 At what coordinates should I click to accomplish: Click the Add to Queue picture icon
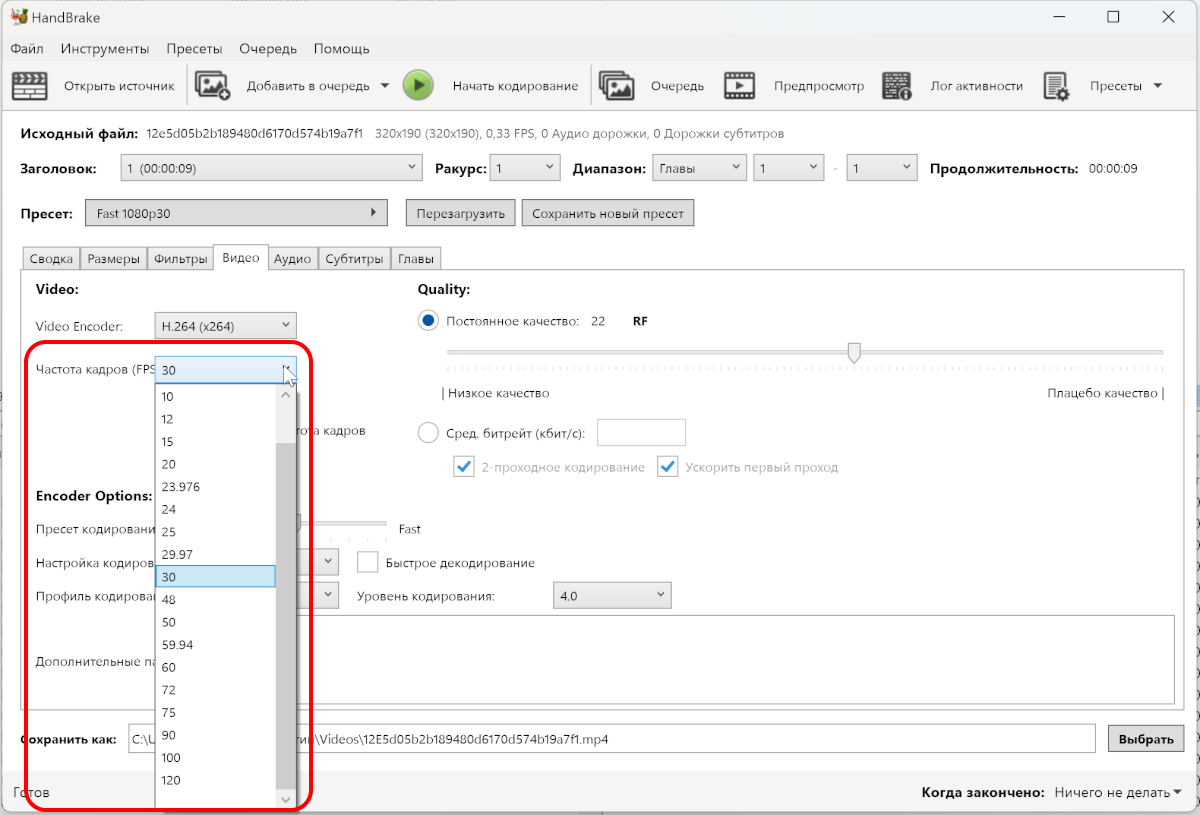(213, 86)
